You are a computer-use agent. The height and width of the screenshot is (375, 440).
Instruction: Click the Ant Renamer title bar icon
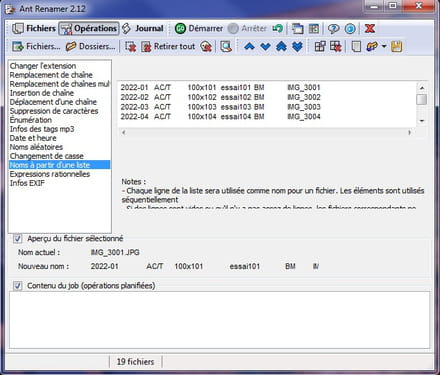10,9
